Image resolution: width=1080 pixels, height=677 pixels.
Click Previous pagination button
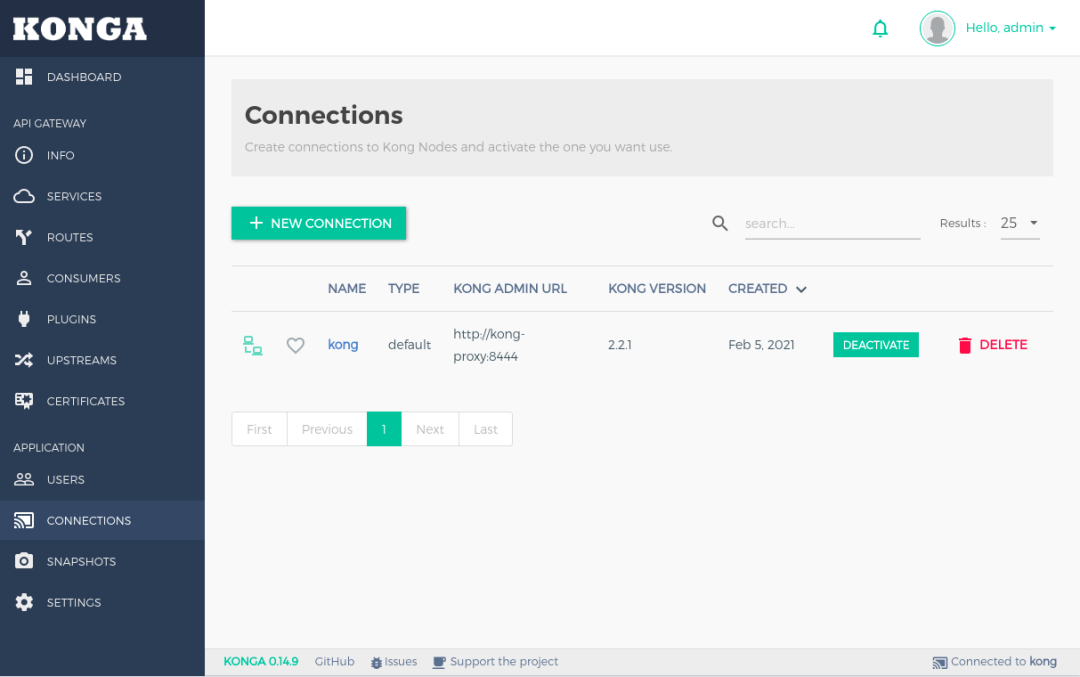(326, 429)
